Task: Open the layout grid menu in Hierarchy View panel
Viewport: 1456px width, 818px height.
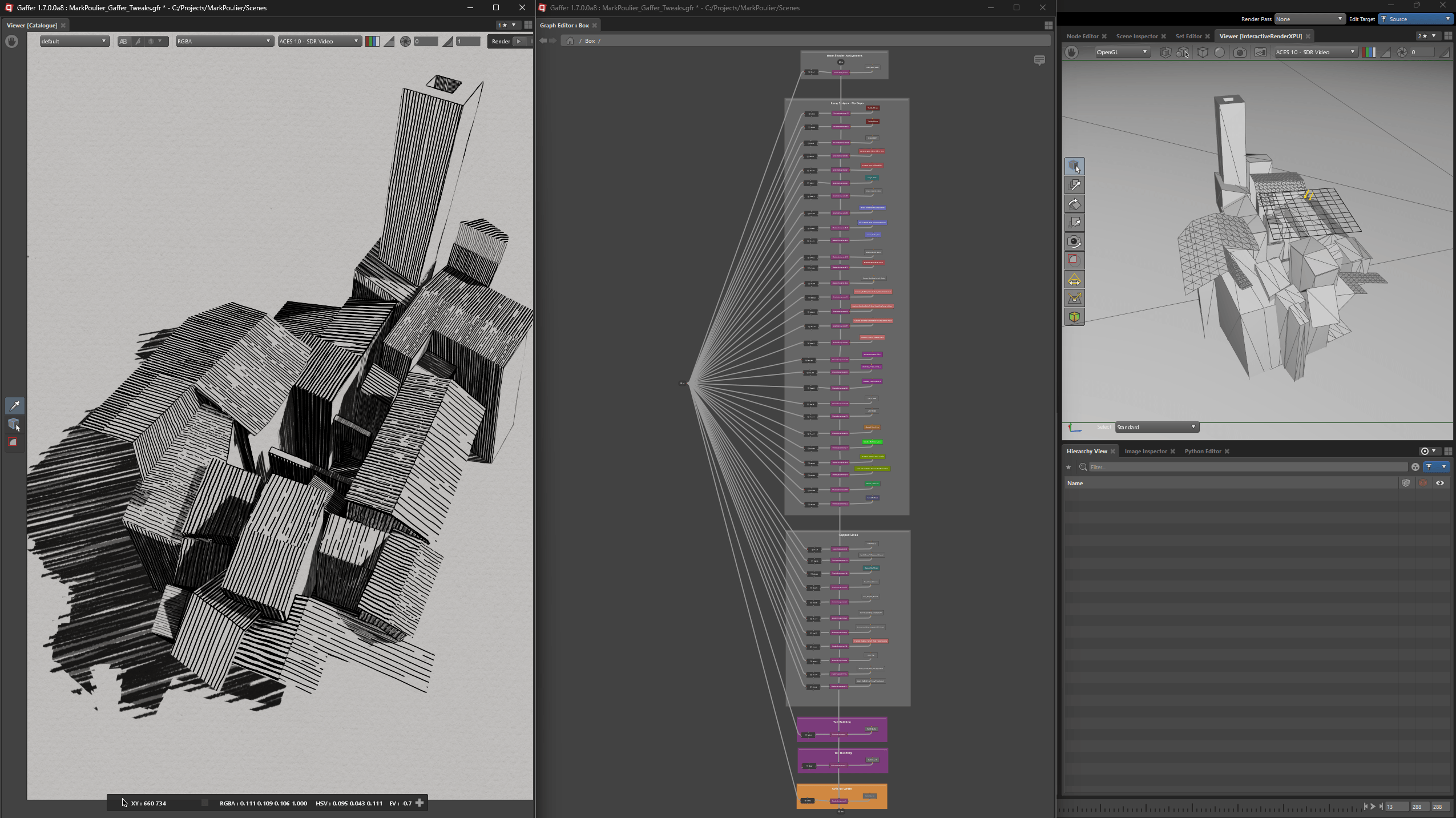Action: click(x=1448, y=451)
